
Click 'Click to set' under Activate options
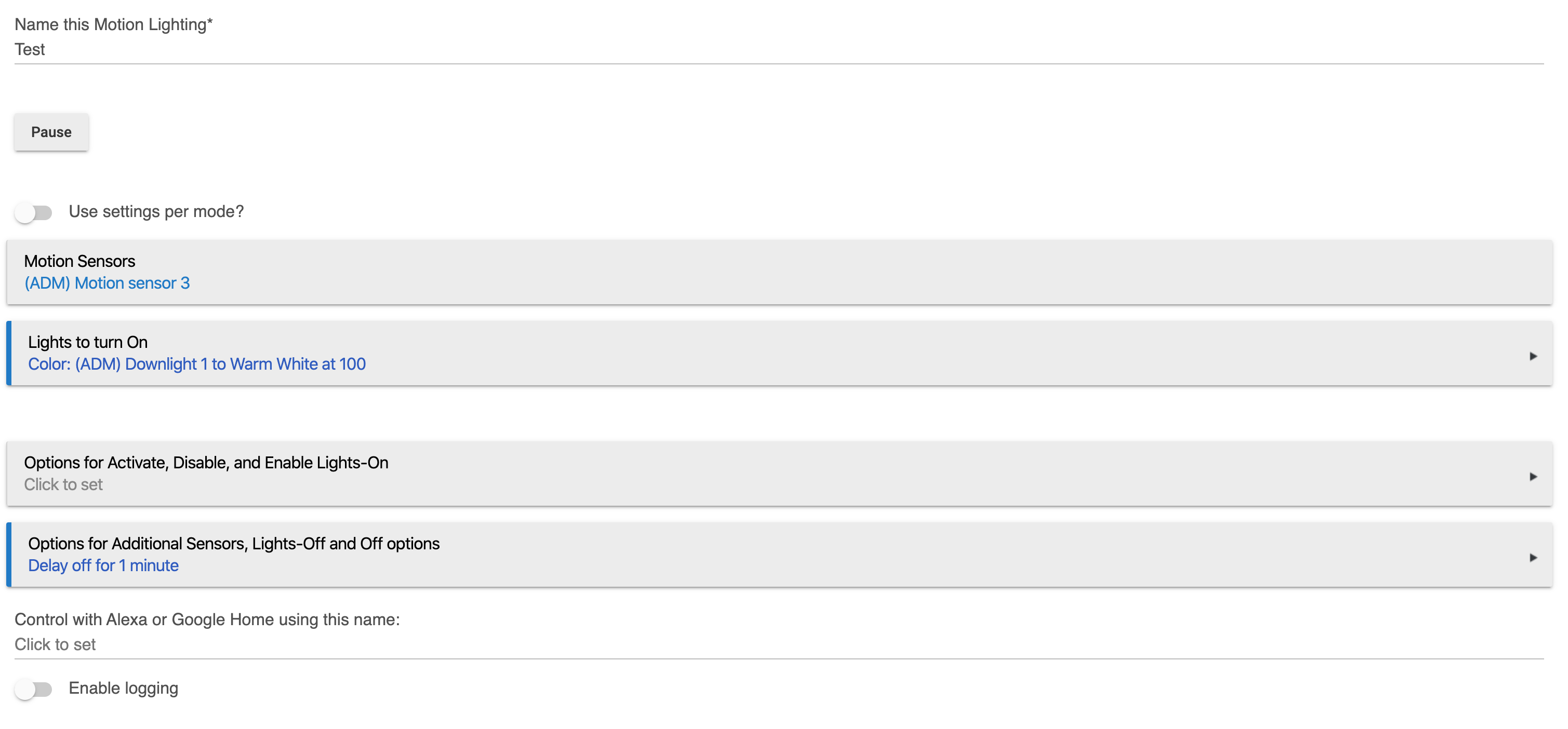pyautogui.click(x=63, y=484)
